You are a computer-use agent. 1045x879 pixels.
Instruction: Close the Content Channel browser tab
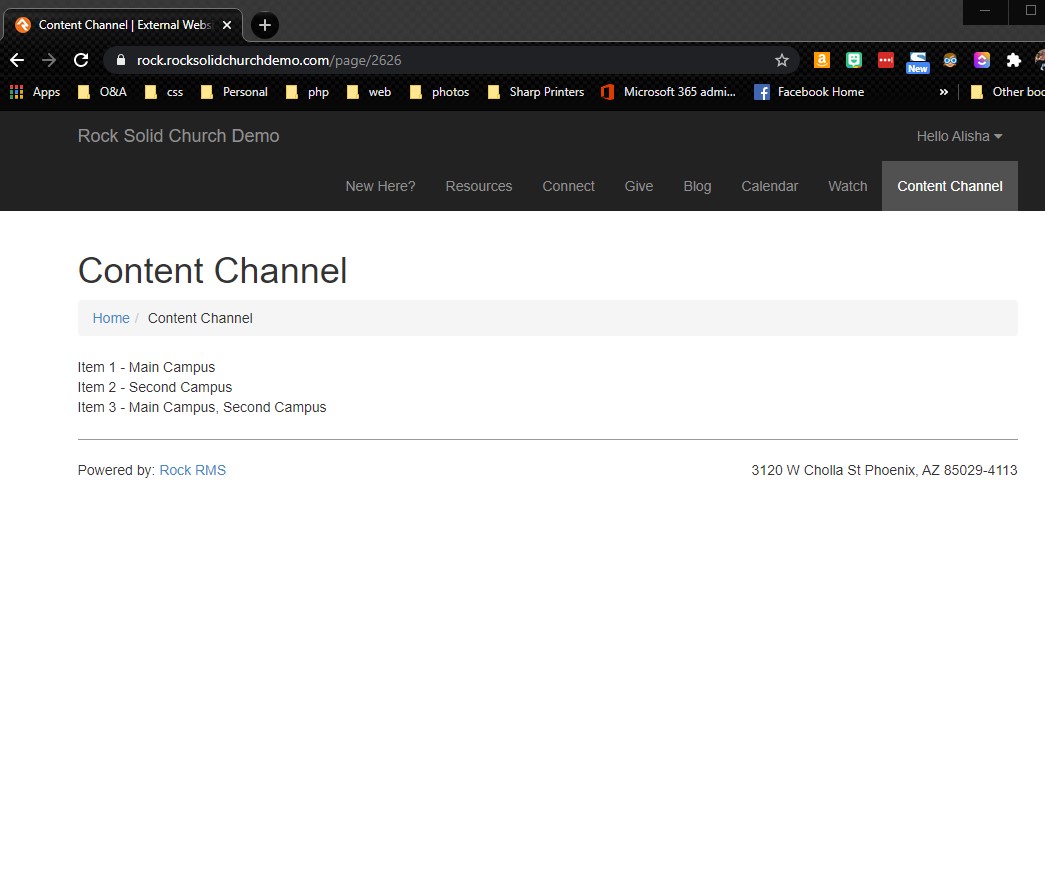[x=227, y=25]
